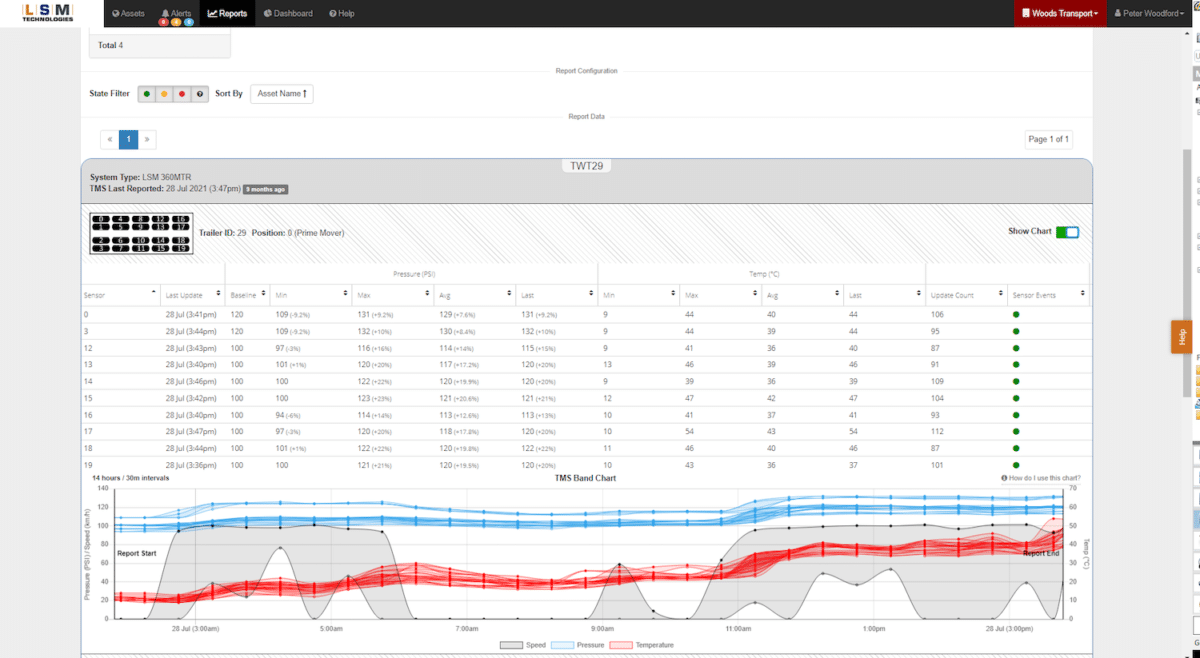Go to the Dashboard page
The image size is (1200, 658).
pyautogui.click(x=288, y=14)
